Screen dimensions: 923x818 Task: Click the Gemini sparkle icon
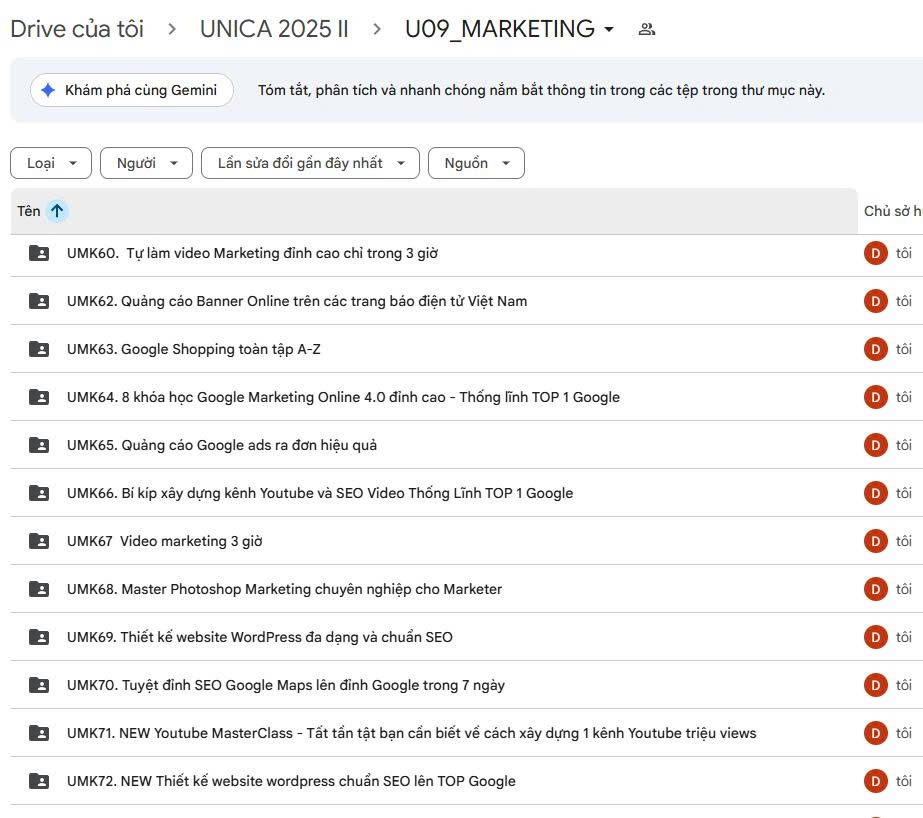pos(48,90)
